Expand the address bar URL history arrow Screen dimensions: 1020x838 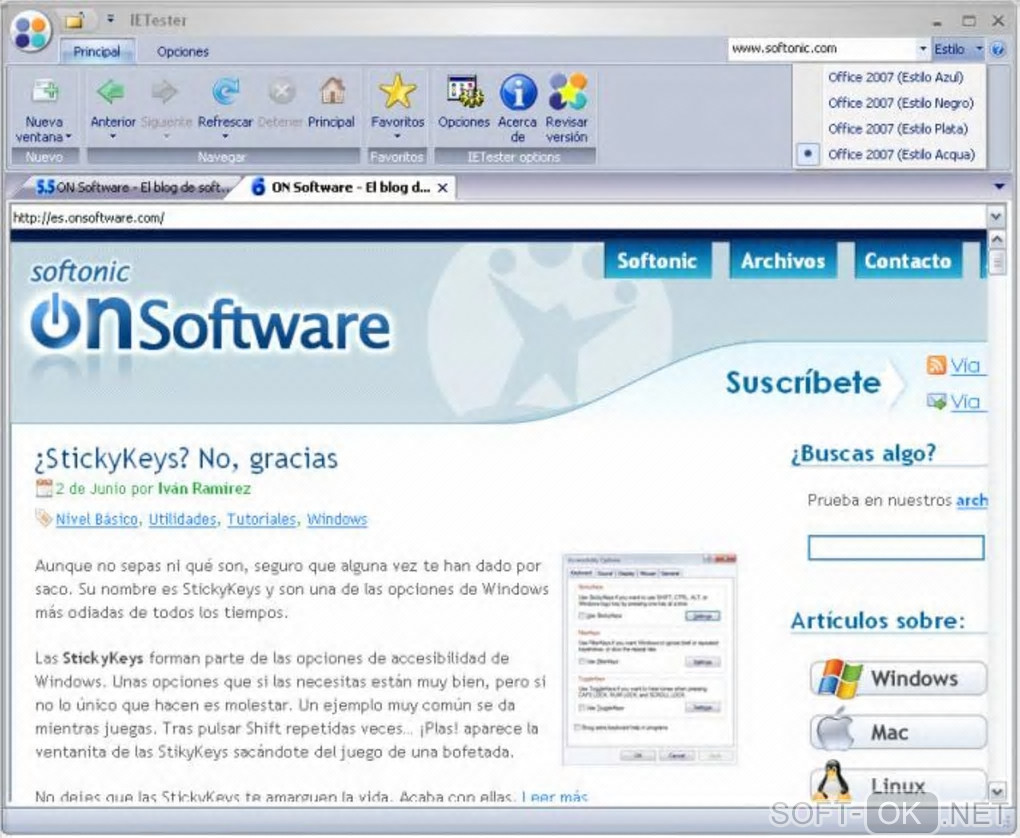click(x=995, y=217)
